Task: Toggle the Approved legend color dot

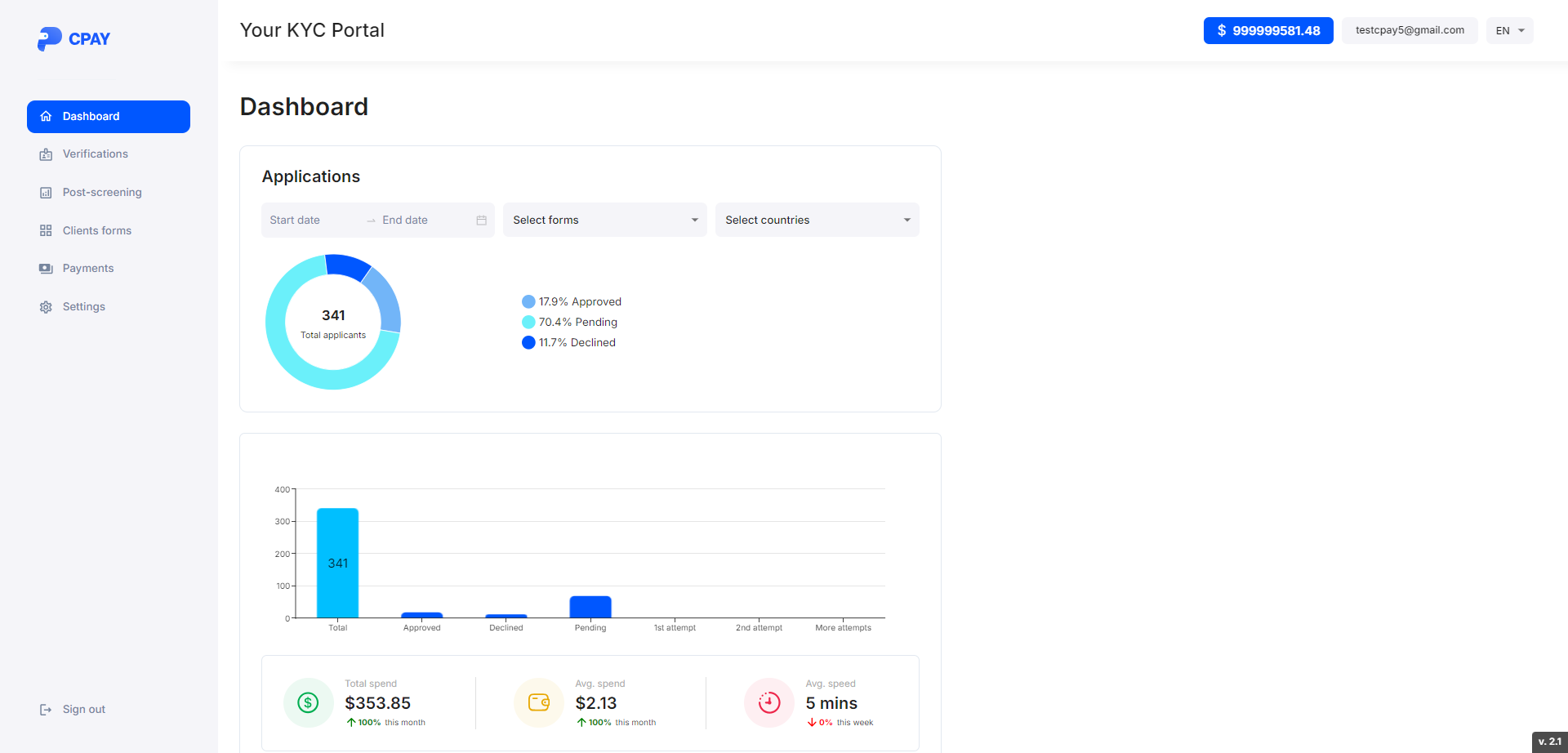Action: point(528,302)
